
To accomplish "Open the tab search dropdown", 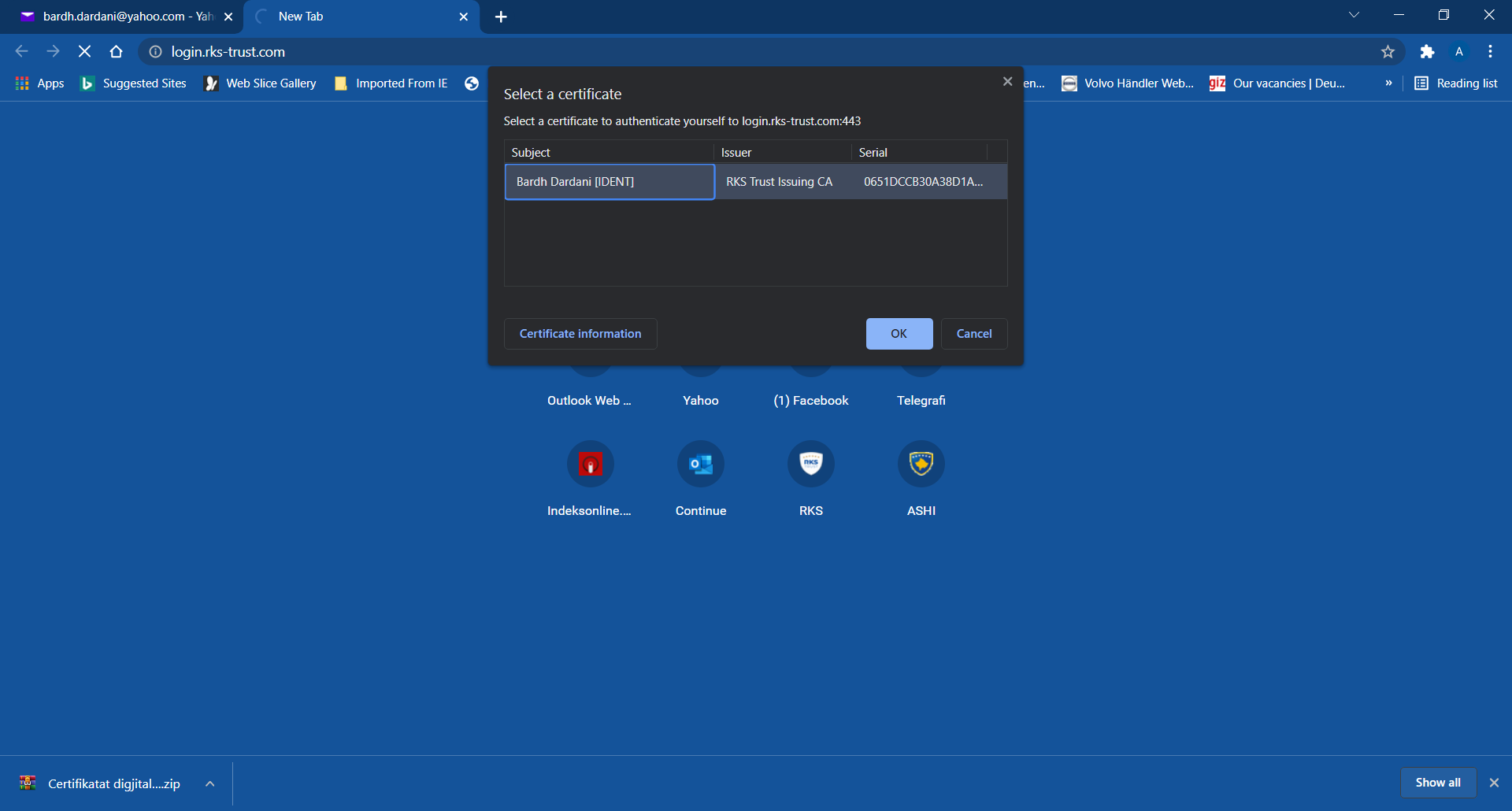I will 1354,15.
